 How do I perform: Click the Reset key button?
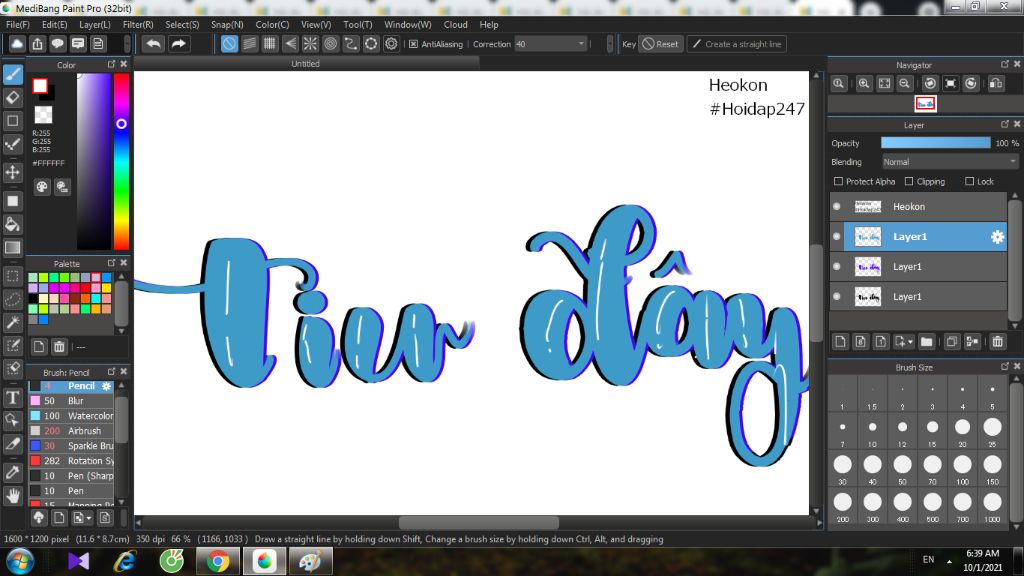tap(660, 44)
